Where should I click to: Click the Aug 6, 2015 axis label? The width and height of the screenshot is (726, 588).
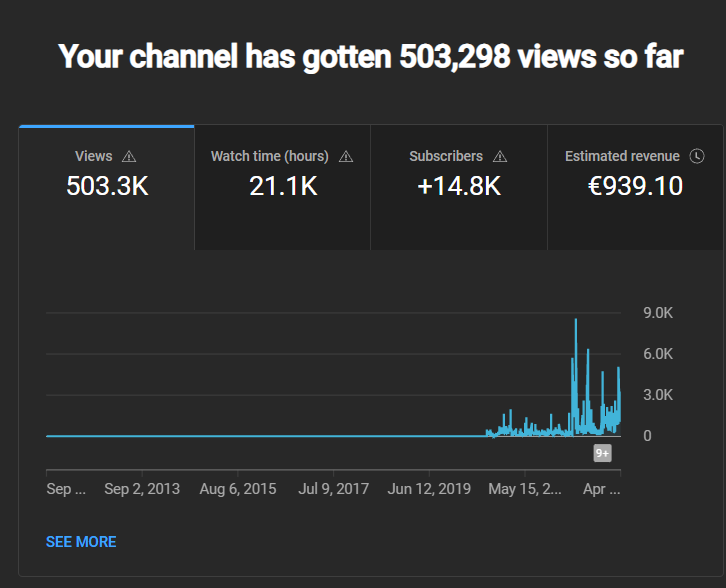[238, 489]
